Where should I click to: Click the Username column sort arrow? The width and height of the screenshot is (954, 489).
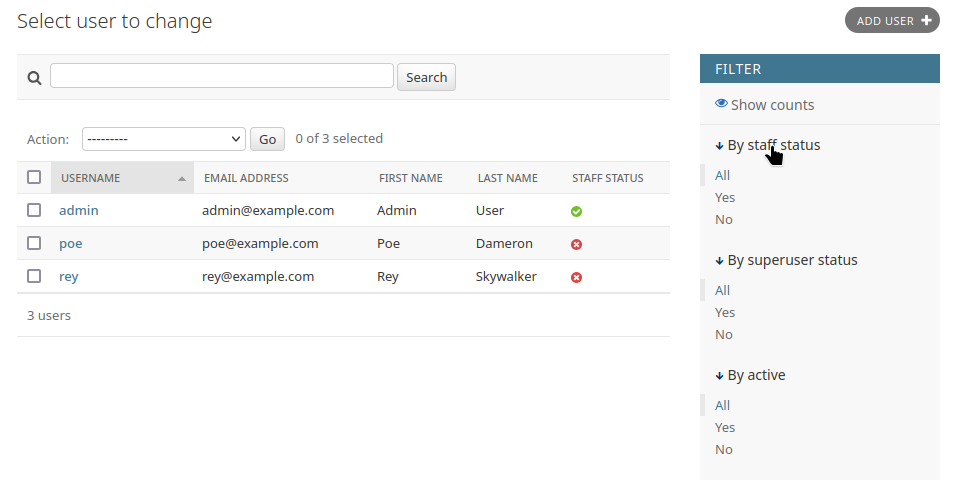pyautogui.click(x=181, y=179)
